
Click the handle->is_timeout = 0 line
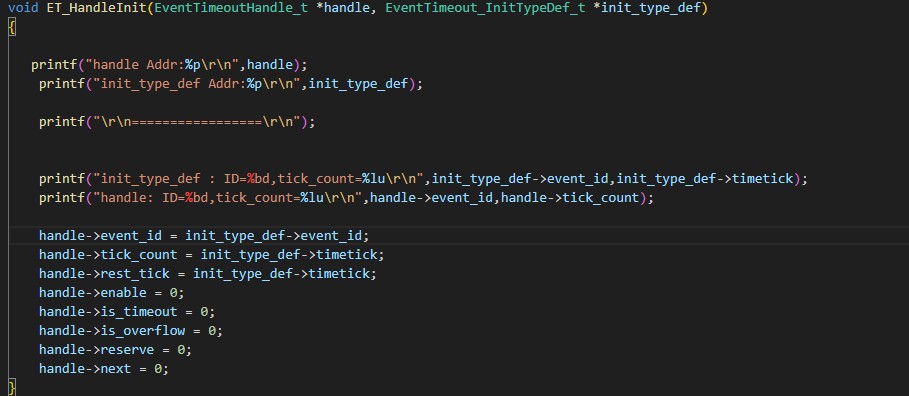[127, 312]
